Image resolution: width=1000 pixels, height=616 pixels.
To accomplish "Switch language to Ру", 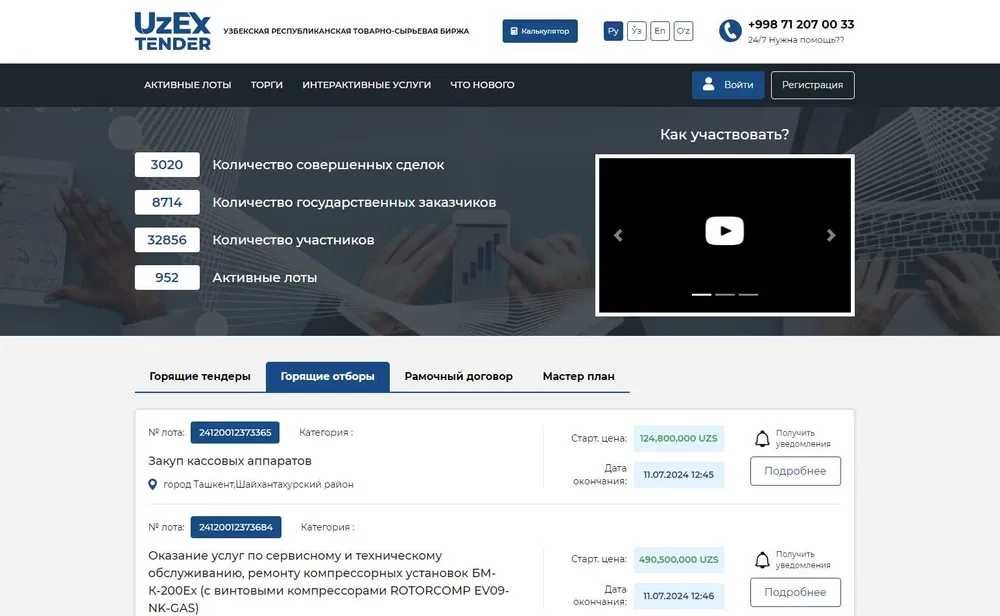I will [613, 31].
